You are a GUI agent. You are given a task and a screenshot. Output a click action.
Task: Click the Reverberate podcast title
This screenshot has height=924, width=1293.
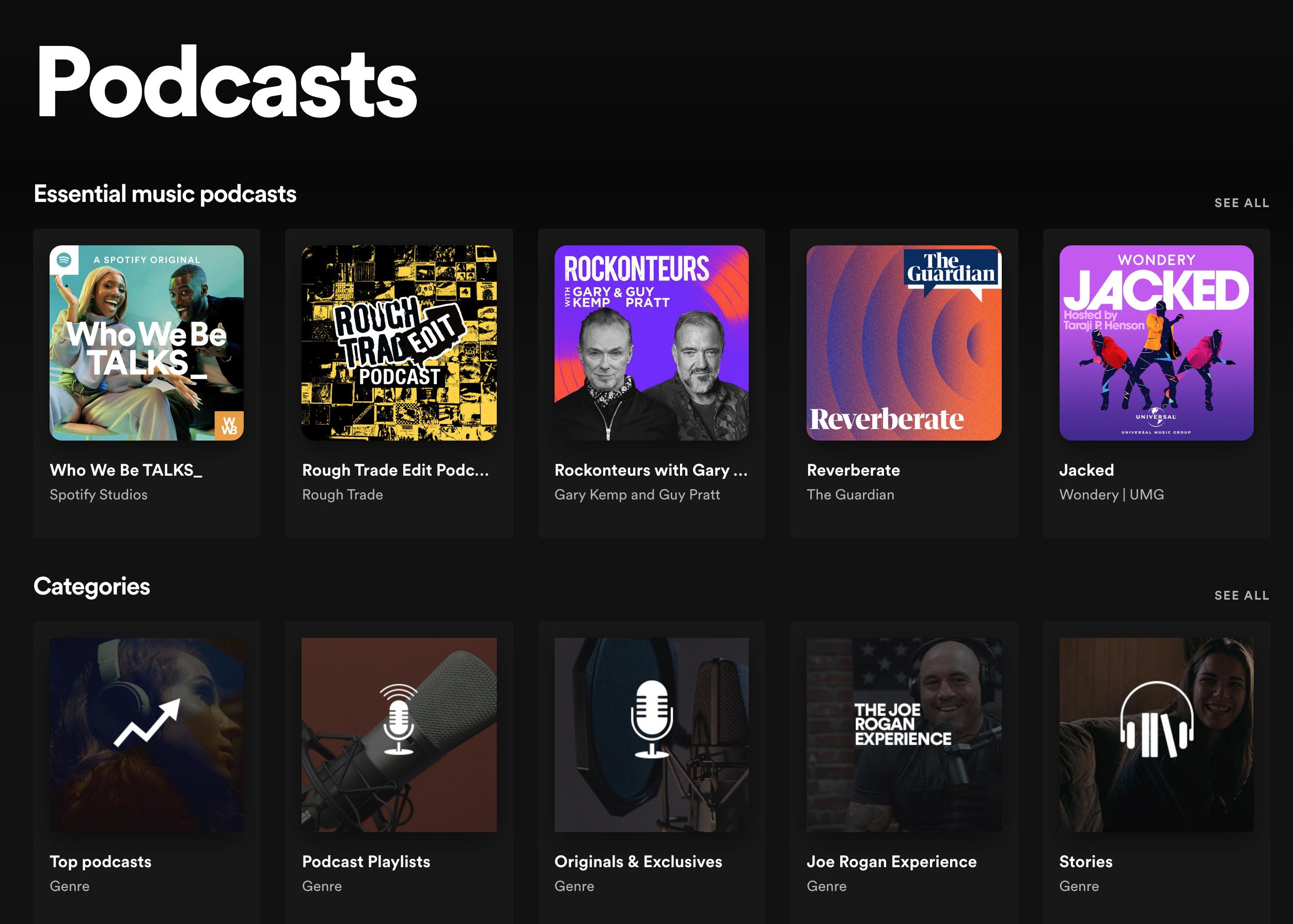click(853, 470)
